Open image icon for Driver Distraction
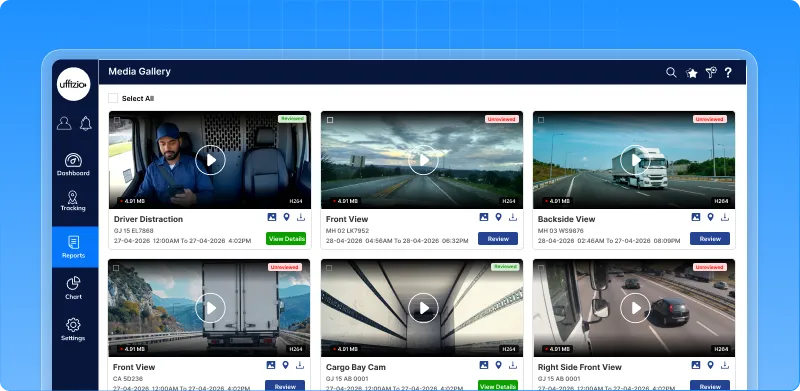This screenshot has height=391, width=800. (x=272, y=217)
